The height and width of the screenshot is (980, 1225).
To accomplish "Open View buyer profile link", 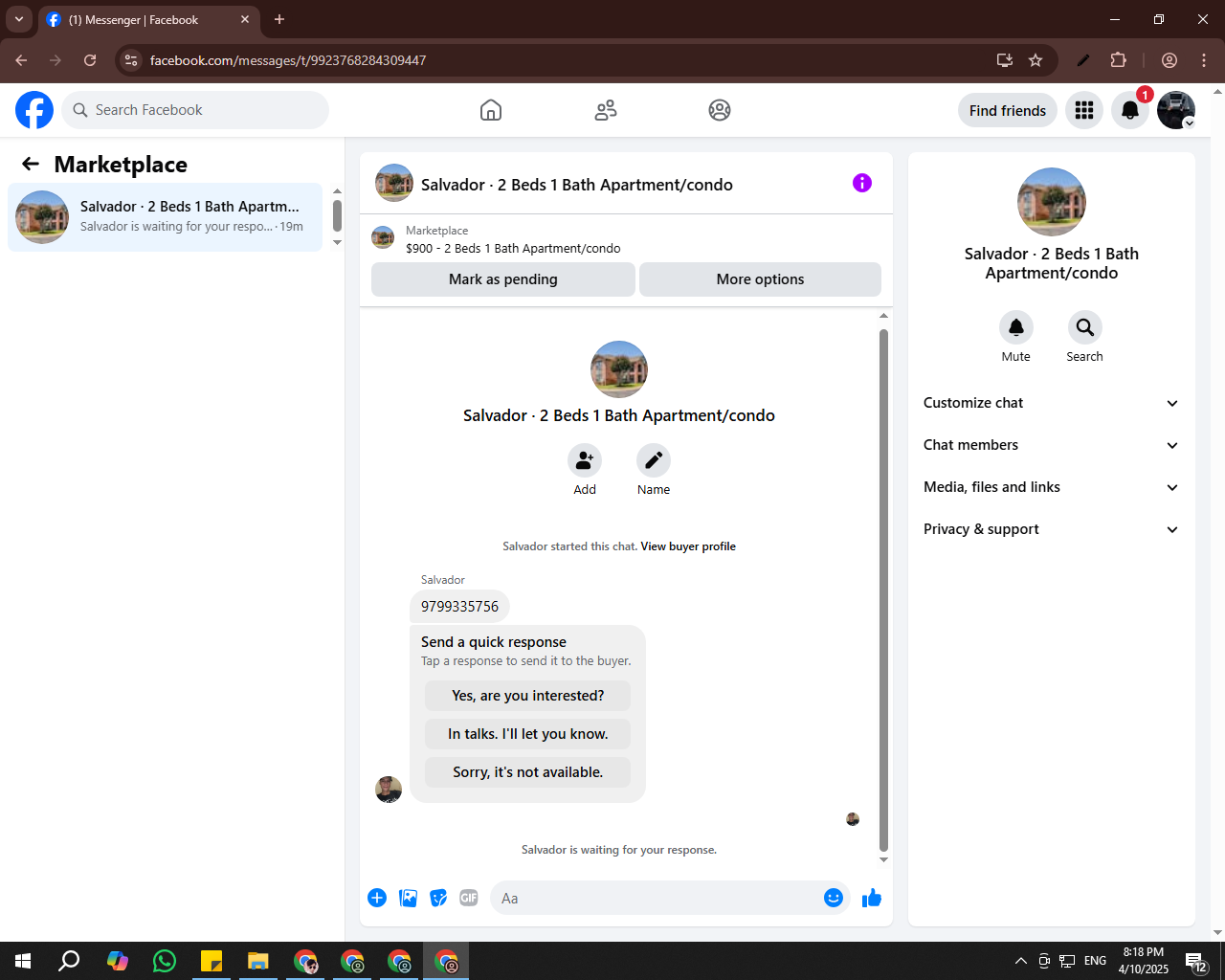I will (x=688, y=546).
